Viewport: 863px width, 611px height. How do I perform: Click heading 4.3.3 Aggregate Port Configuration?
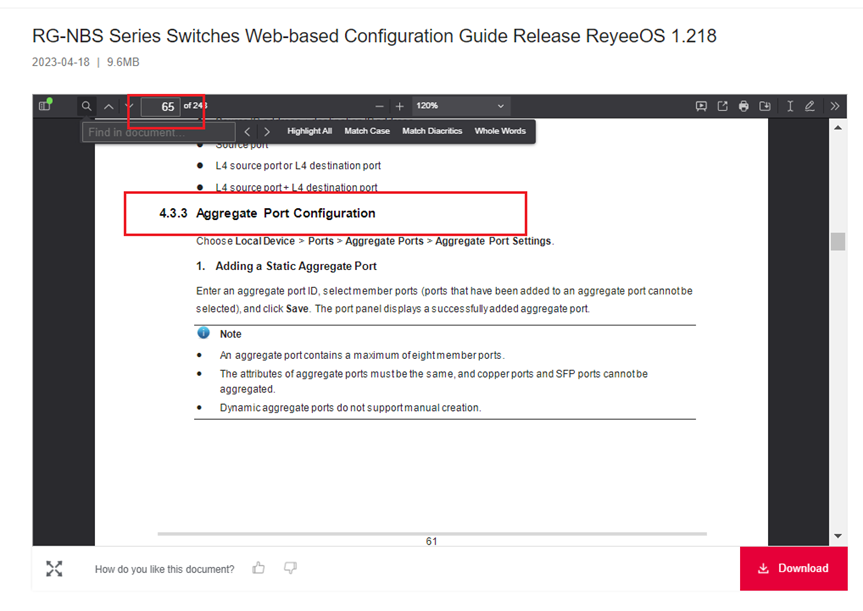(267, 213)
